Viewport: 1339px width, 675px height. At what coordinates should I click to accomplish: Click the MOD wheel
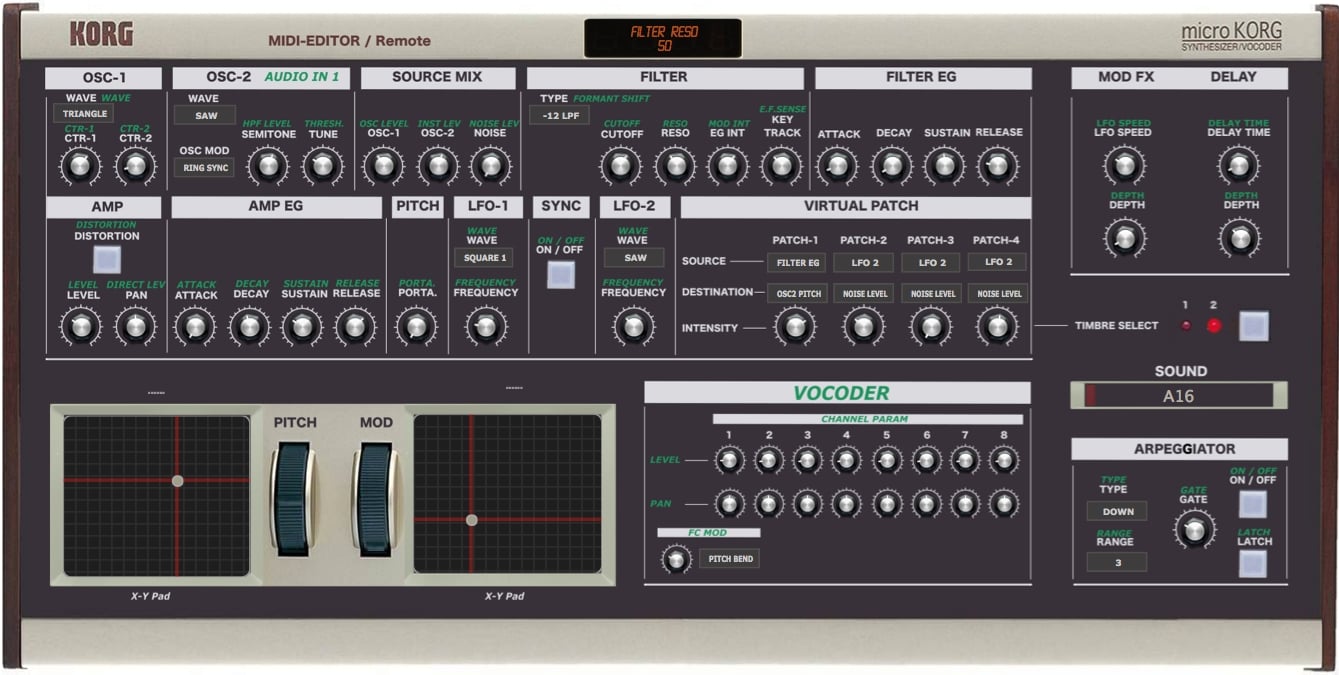point(376,497)
